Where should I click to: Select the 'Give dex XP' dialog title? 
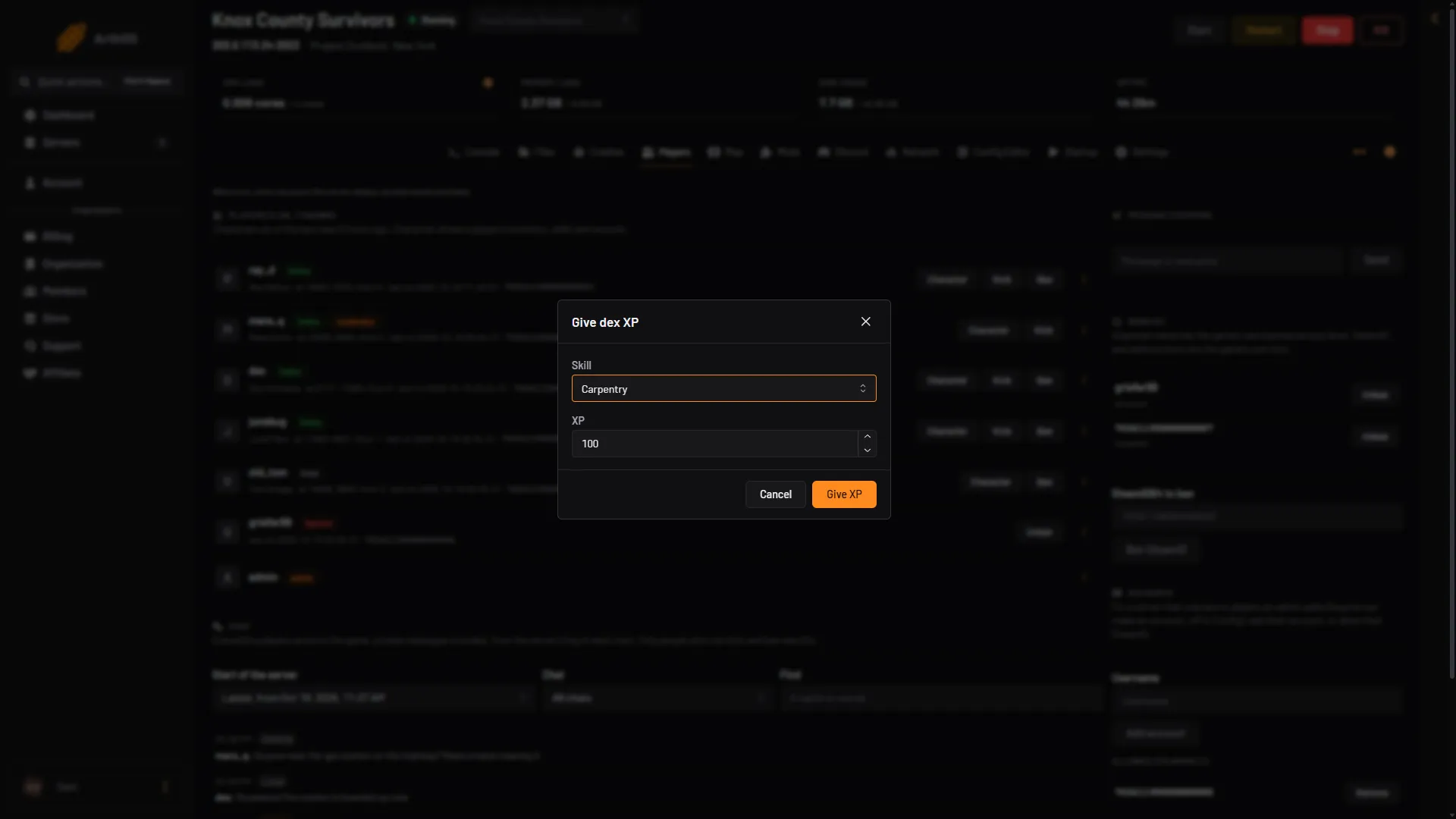click(604, 322)
